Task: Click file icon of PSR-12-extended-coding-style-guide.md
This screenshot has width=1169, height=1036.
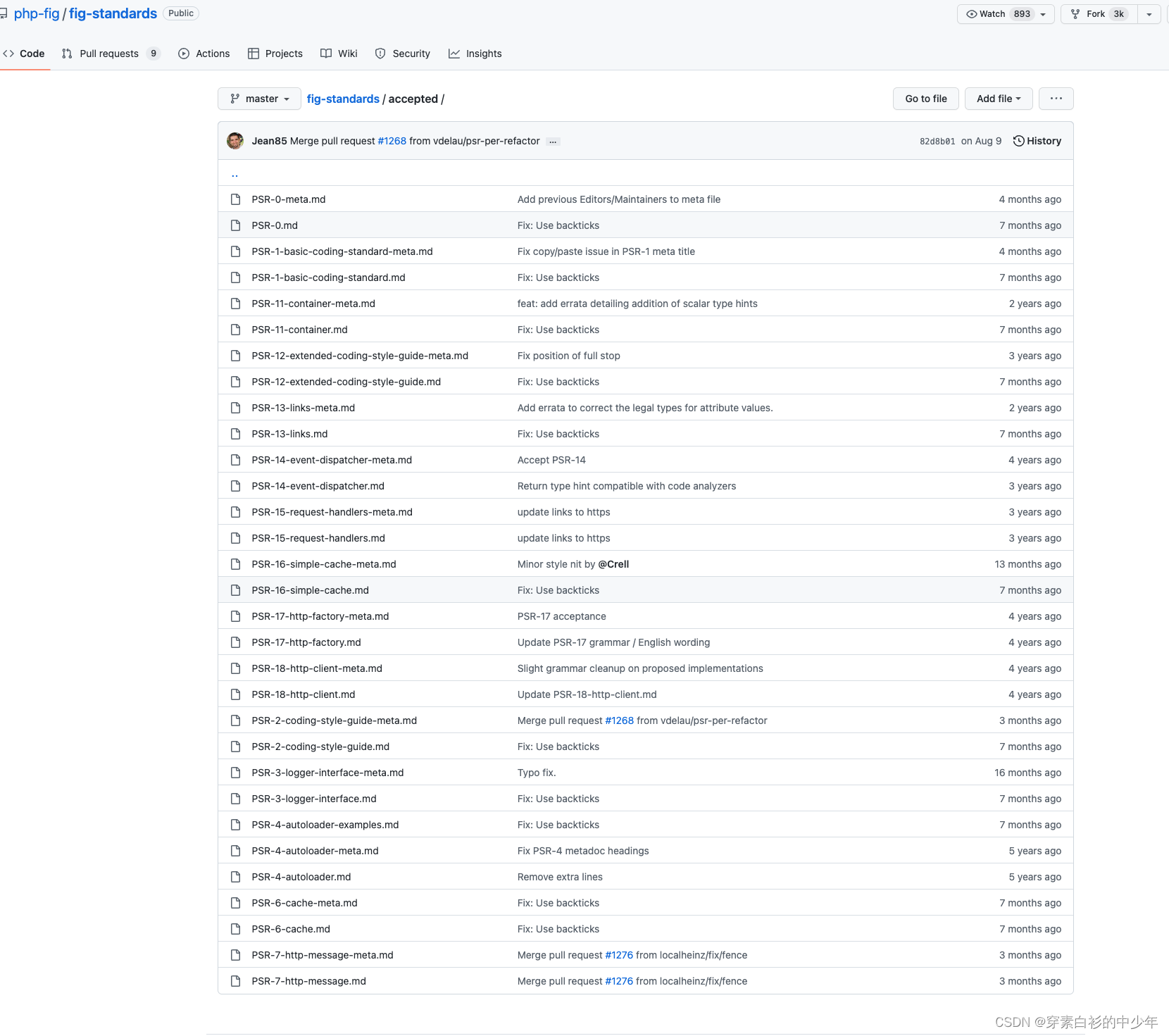Action: (x=236, y=382)
